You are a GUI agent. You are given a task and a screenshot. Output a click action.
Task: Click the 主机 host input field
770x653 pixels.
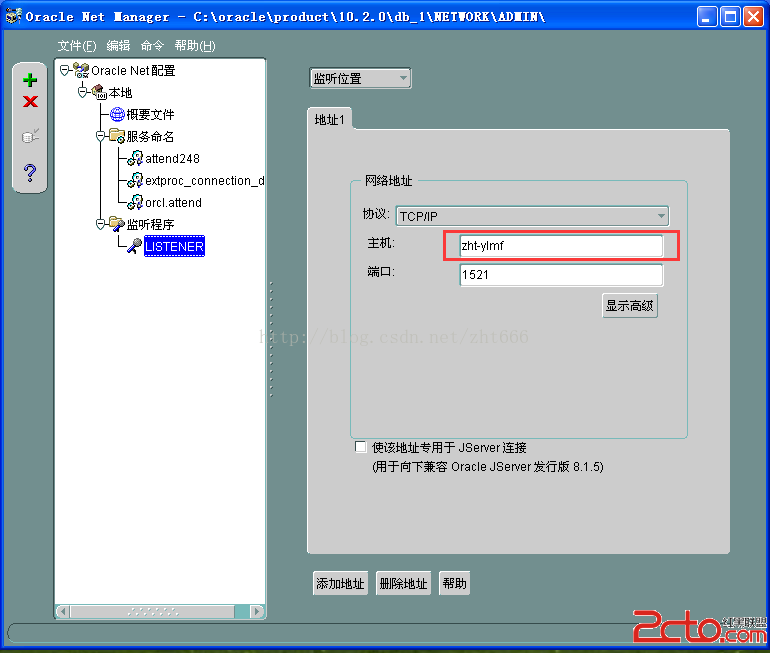561,245
